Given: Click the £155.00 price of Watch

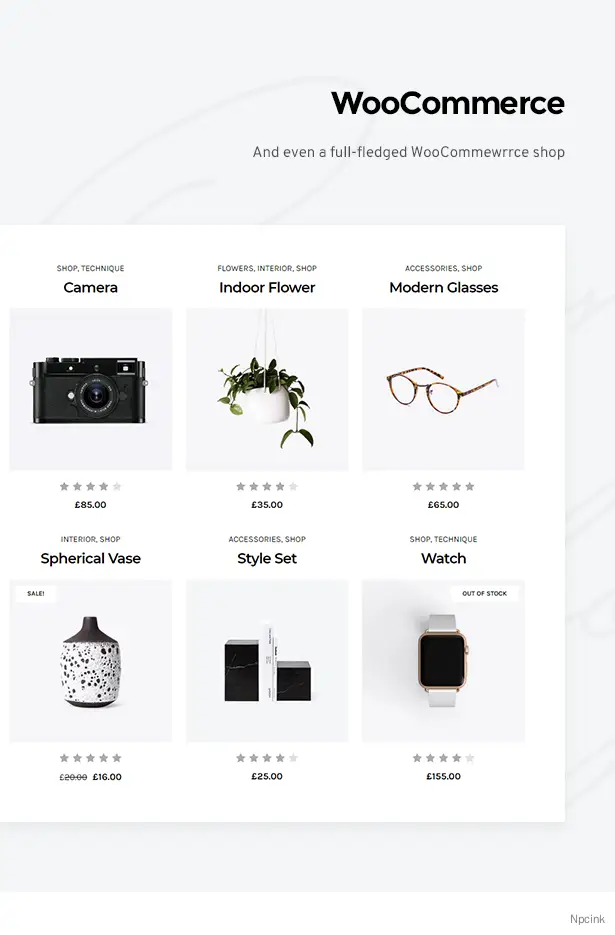Looking at the screenshot, I should coord(443,776).
